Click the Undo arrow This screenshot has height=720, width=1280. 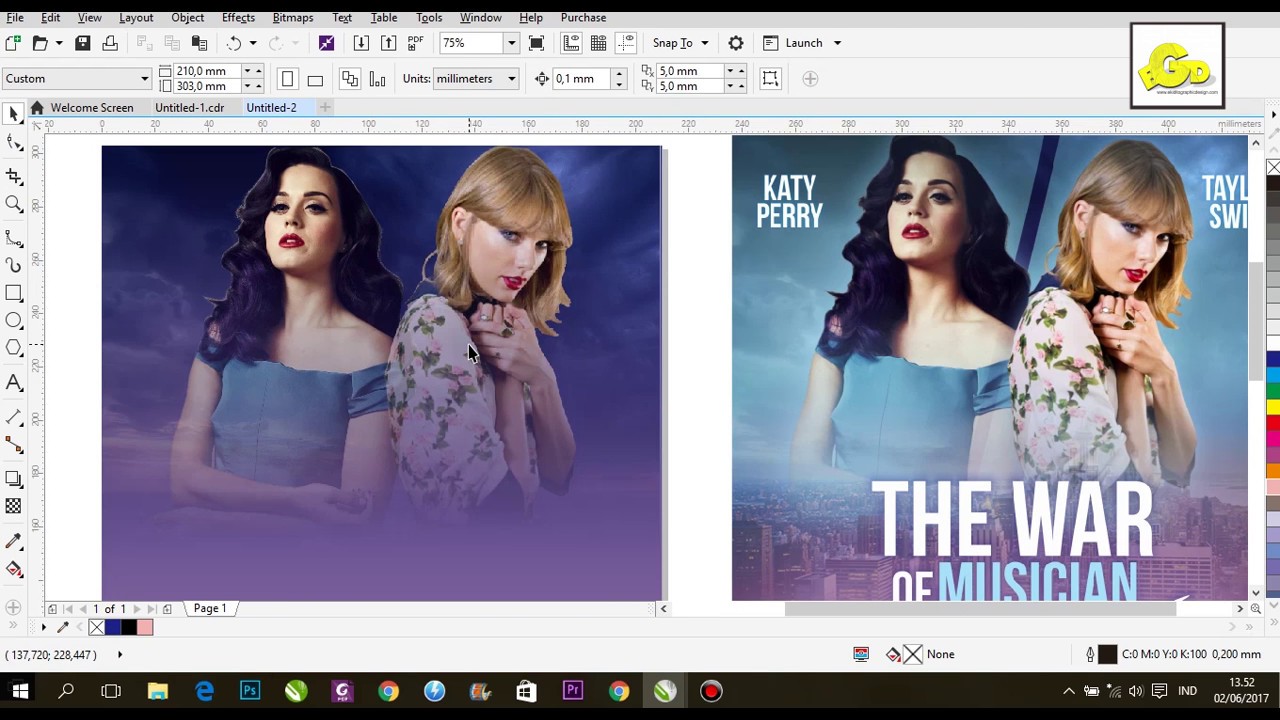(234, 43)
